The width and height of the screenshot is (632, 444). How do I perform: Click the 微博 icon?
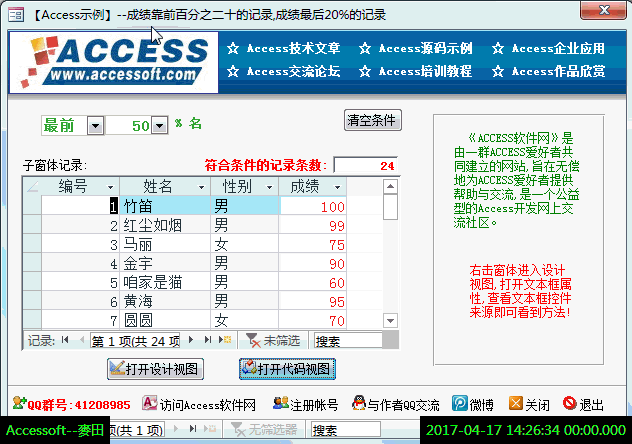point(459,403)
